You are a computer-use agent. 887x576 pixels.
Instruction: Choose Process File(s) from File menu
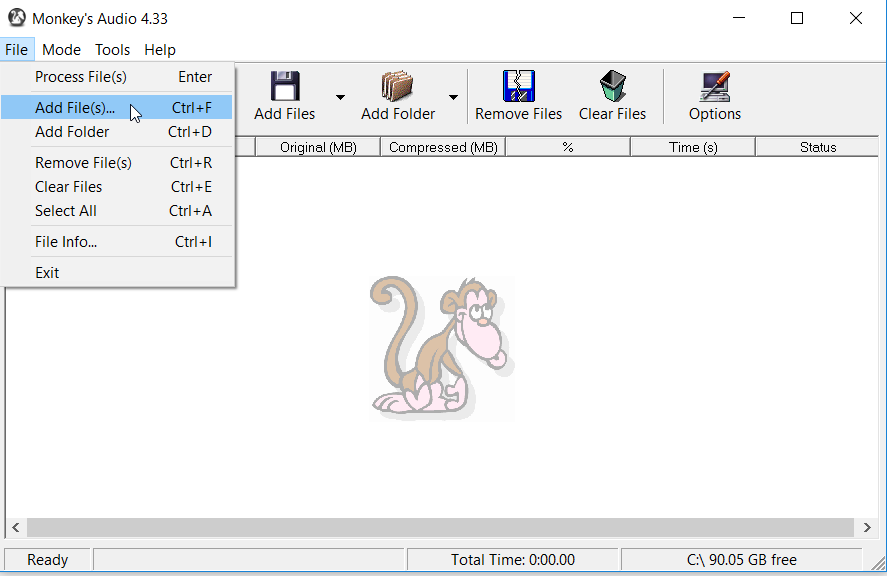point(117,77)
